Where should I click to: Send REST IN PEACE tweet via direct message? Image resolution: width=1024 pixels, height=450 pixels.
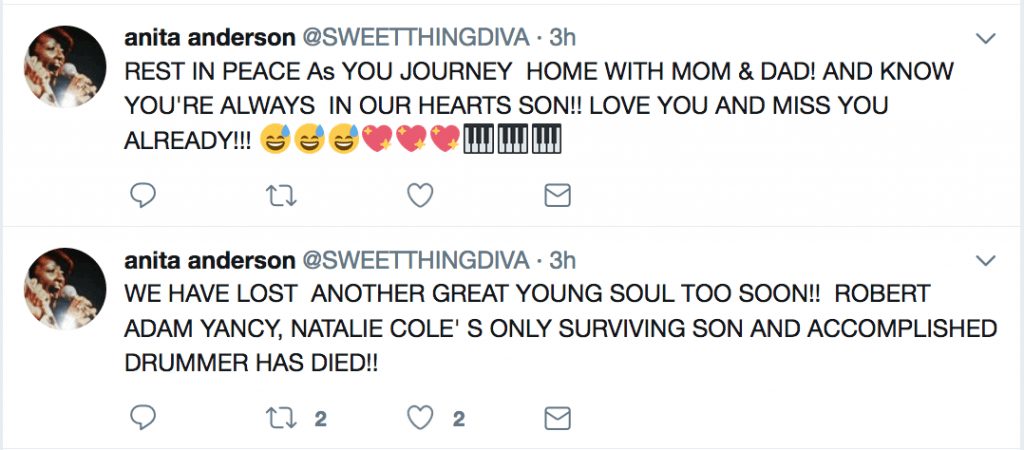557,195
